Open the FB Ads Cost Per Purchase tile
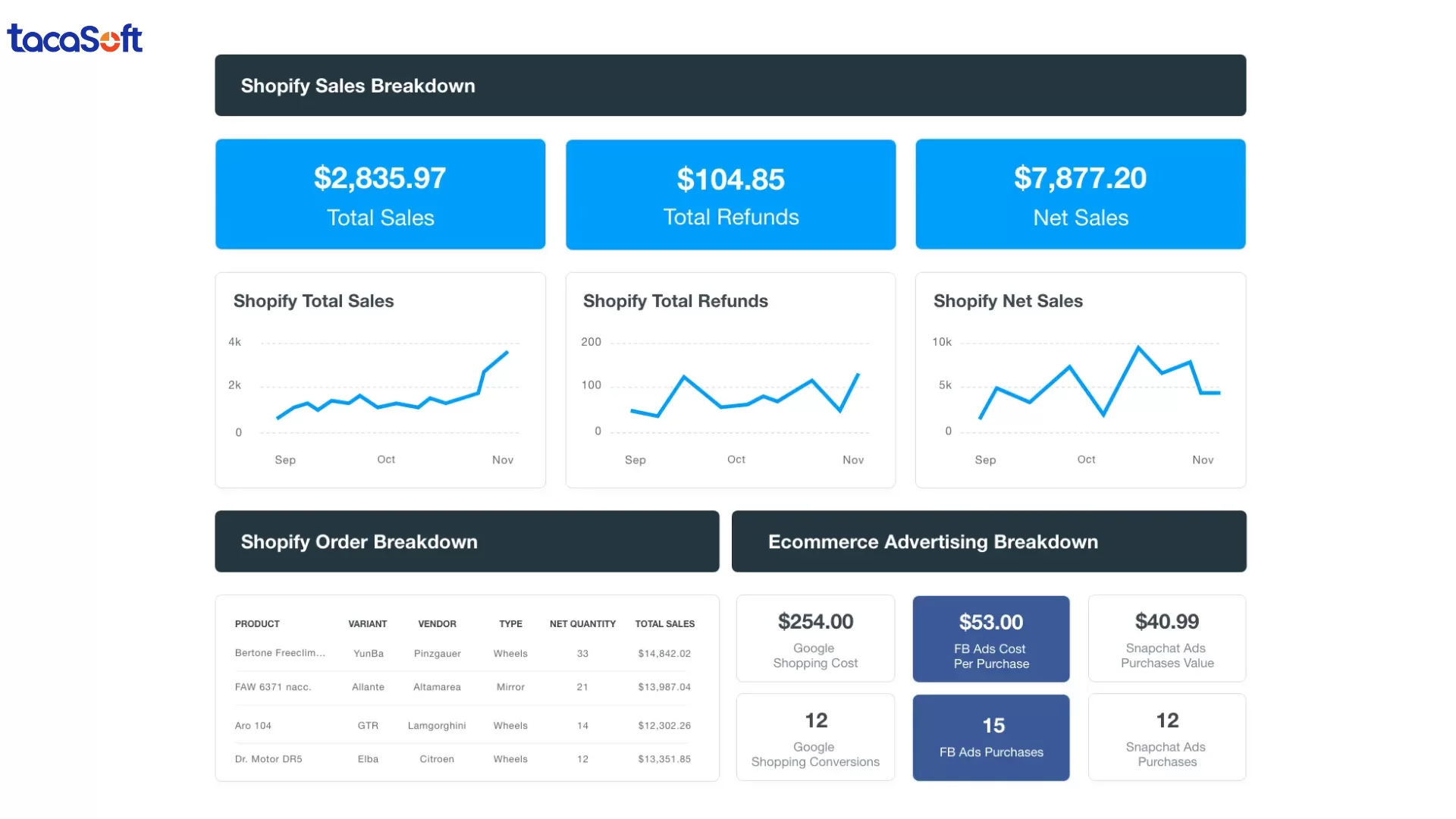The image size is (1456, 819). click(990, 639)
